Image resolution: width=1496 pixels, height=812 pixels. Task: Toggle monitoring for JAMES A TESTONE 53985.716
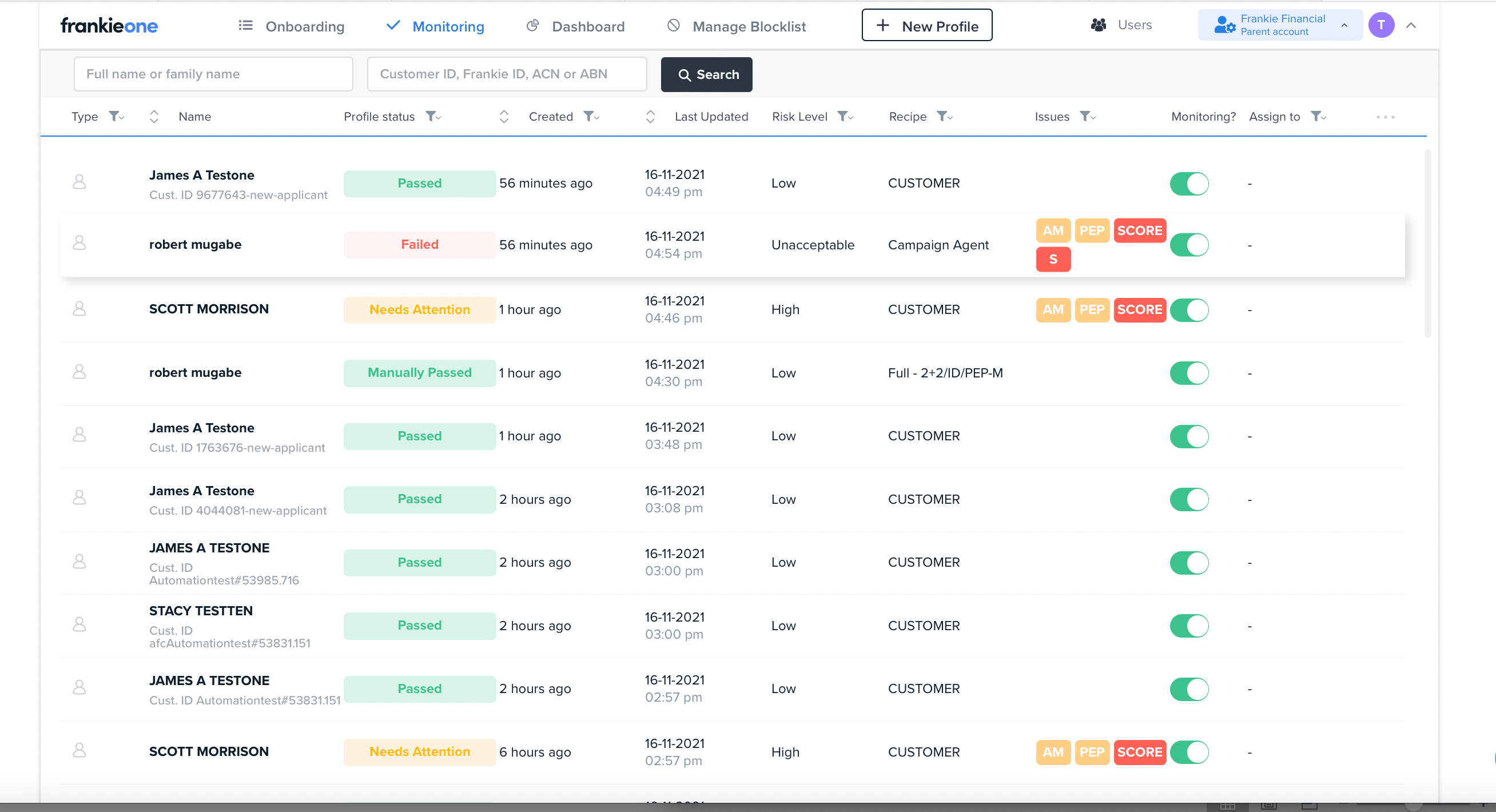[x=1189, y=562]
